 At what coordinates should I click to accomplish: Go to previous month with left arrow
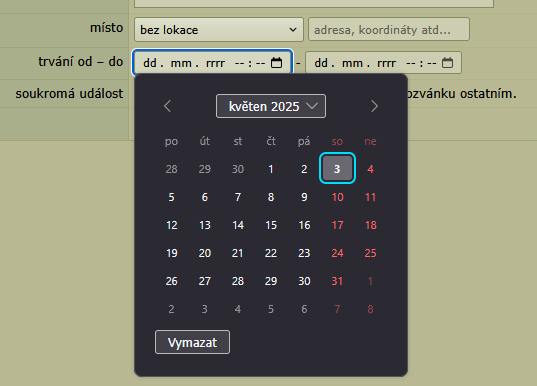pos(167,106)
